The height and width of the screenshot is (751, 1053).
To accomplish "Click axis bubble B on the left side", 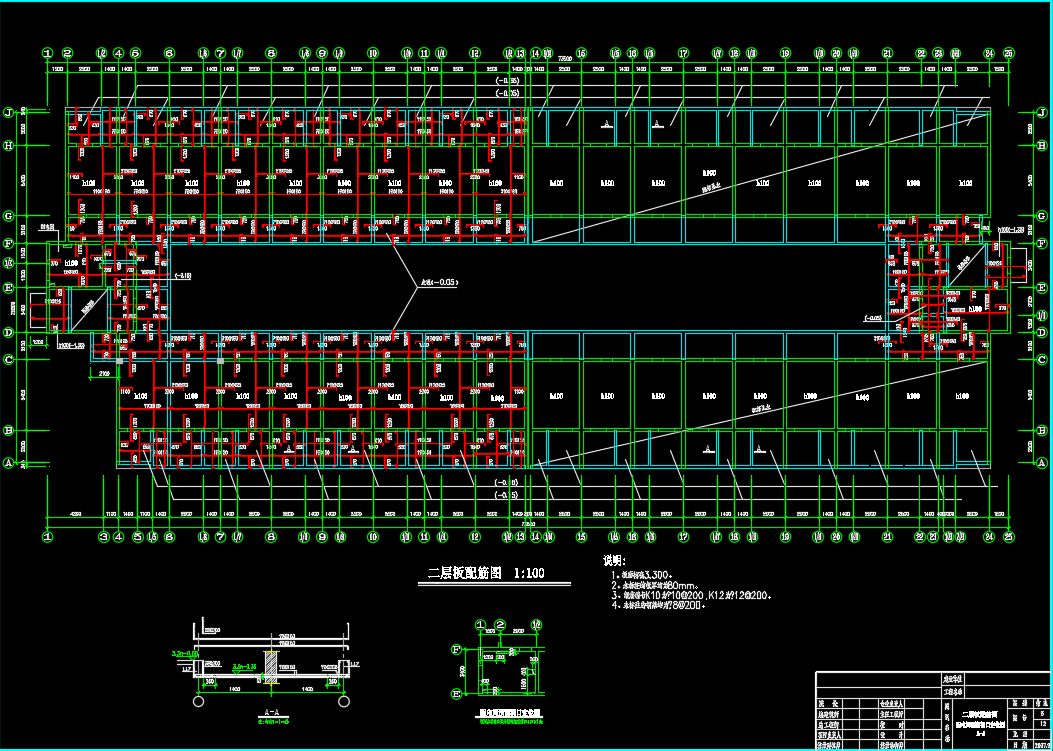I will [9, 430].
